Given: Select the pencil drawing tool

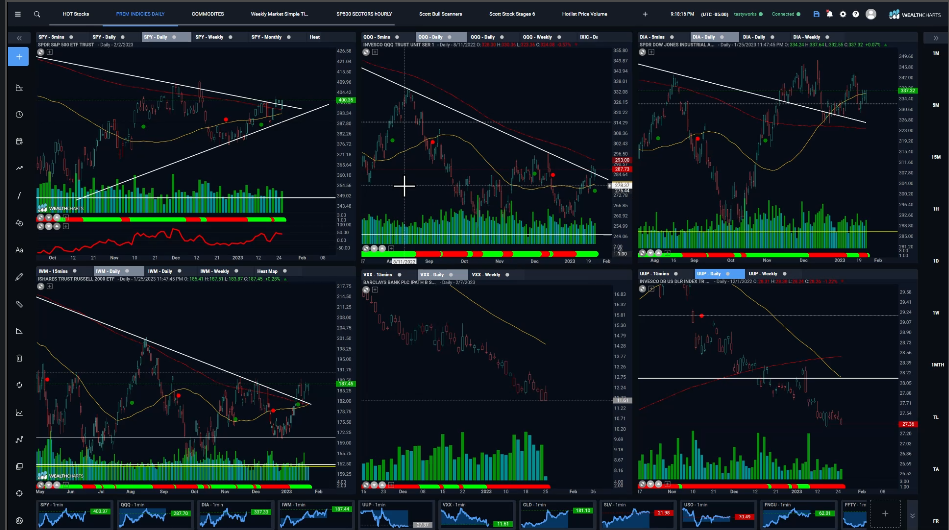Looking at the screenshot, I should [19, 276].
